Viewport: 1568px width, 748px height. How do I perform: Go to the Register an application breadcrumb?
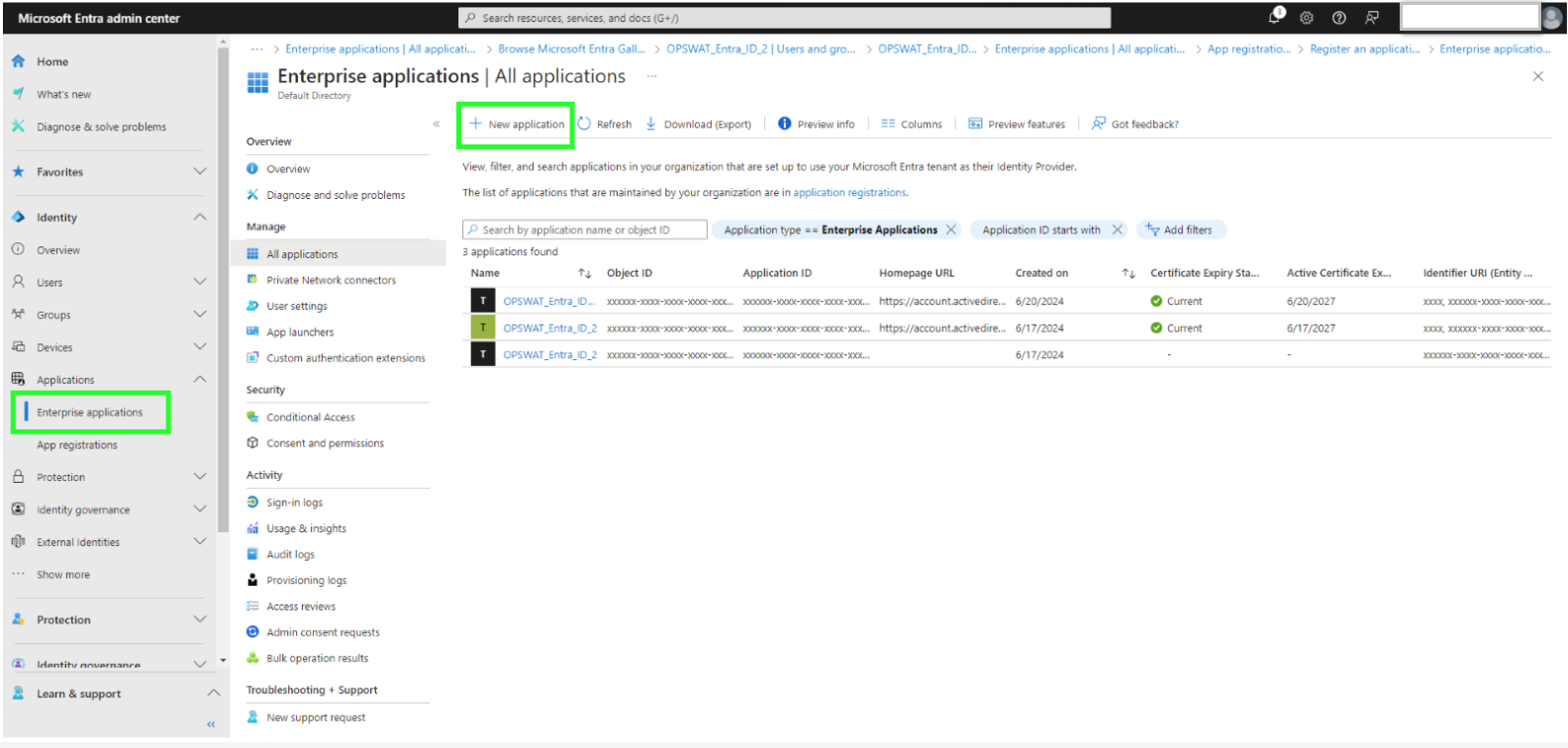(x=1364, y=48)
